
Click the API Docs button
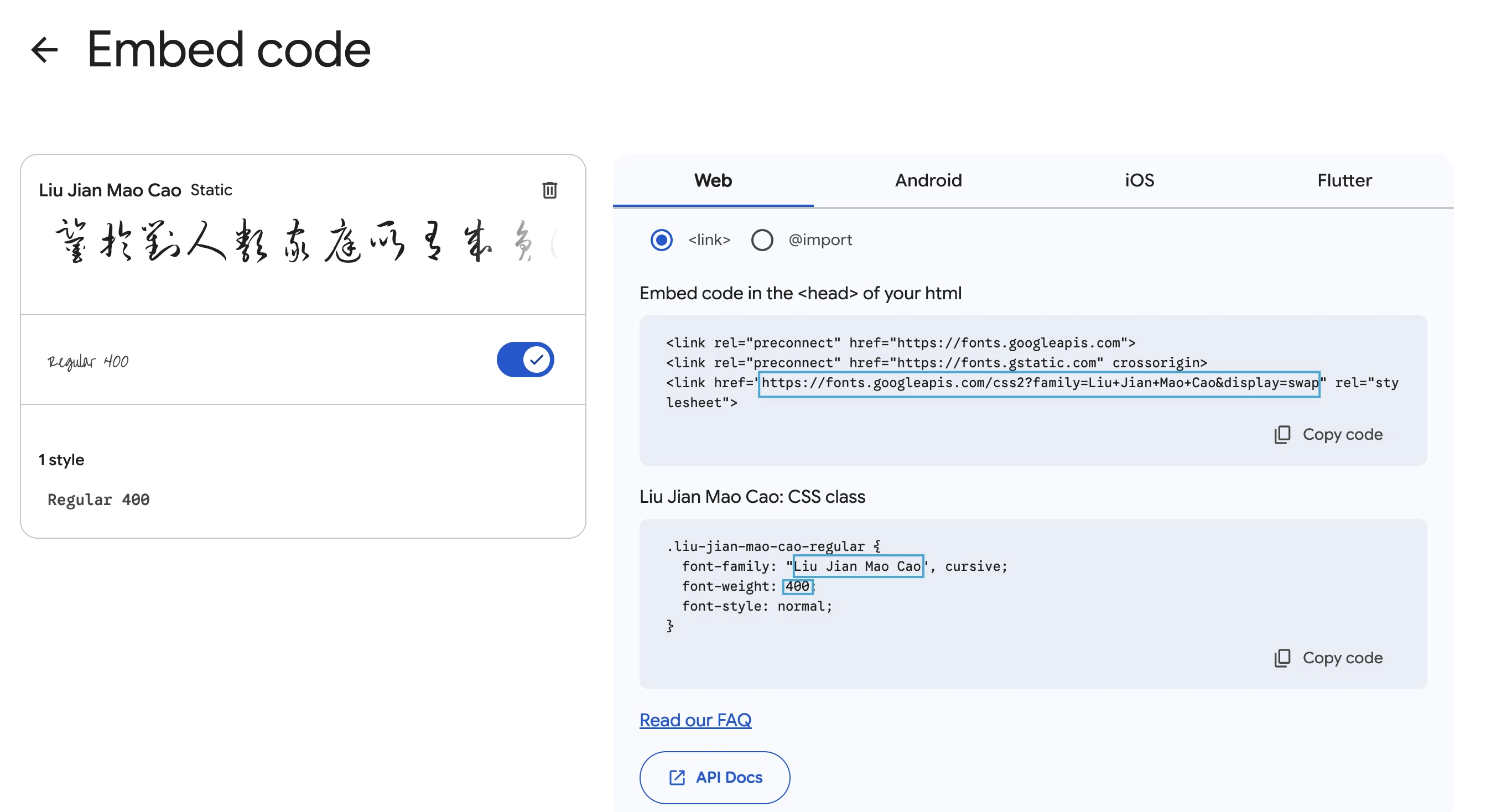[x=714, y=777]
